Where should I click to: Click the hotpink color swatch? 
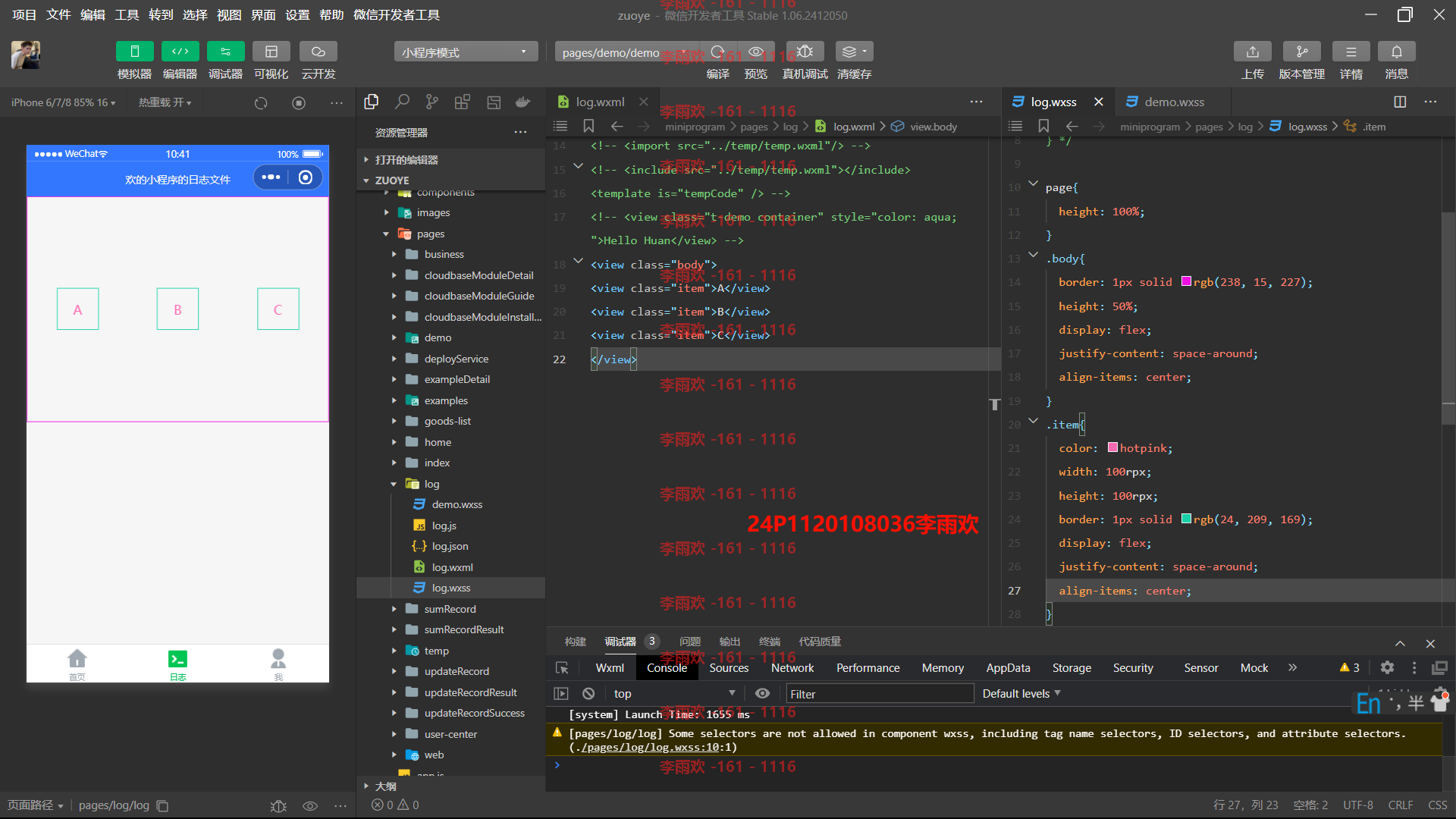pos(1112,447)
